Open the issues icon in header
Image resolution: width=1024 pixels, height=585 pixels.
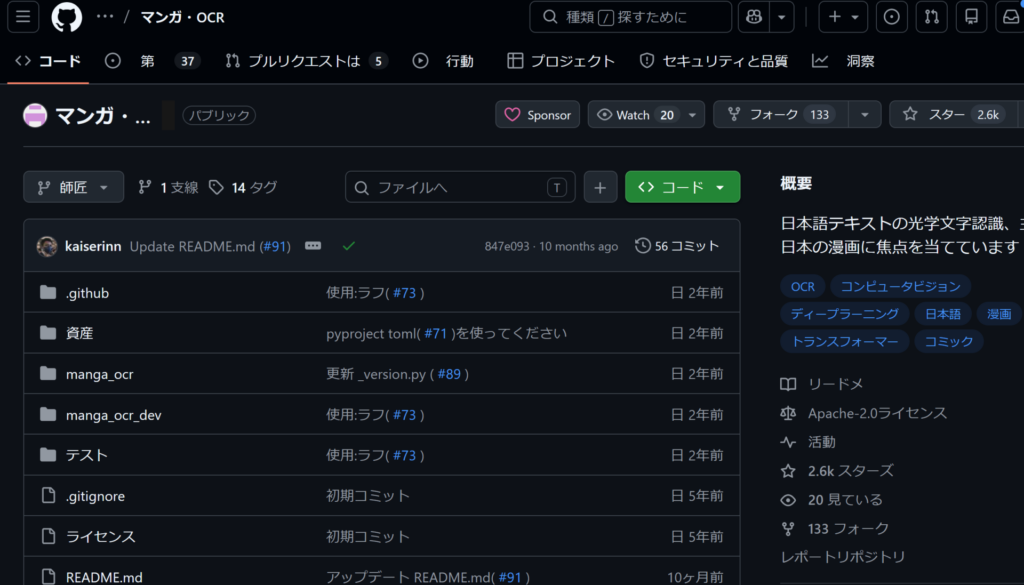tap(892, 17)
